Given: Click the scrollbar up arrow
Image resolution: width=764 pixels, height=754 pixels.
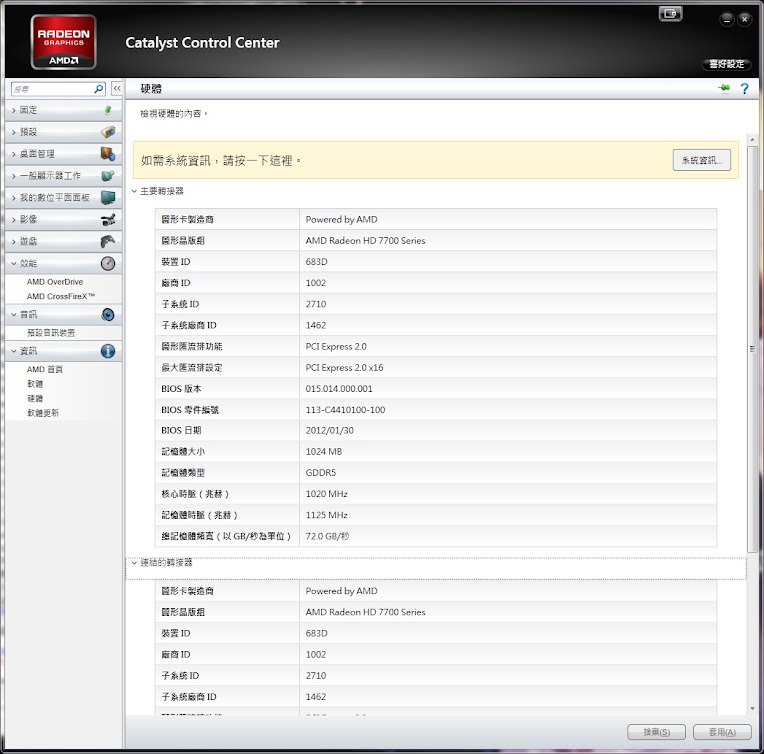Looking at the screenshot, I should click(x=752, y=139).
